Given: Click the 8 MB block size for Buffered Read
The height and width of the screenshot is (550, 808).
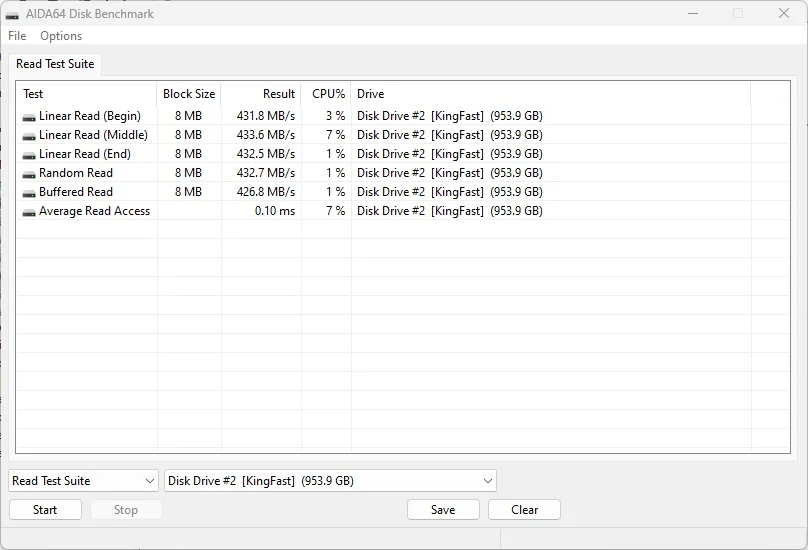Looking at the screenshot, I should pos(189,192).
